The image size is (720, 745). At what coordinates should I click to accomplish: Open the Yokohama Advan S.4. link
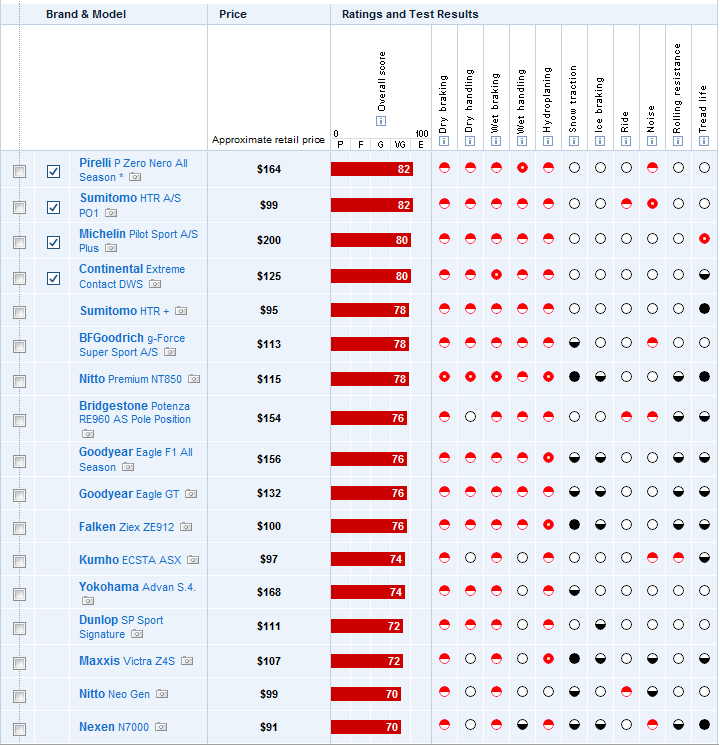coord(137,587)
